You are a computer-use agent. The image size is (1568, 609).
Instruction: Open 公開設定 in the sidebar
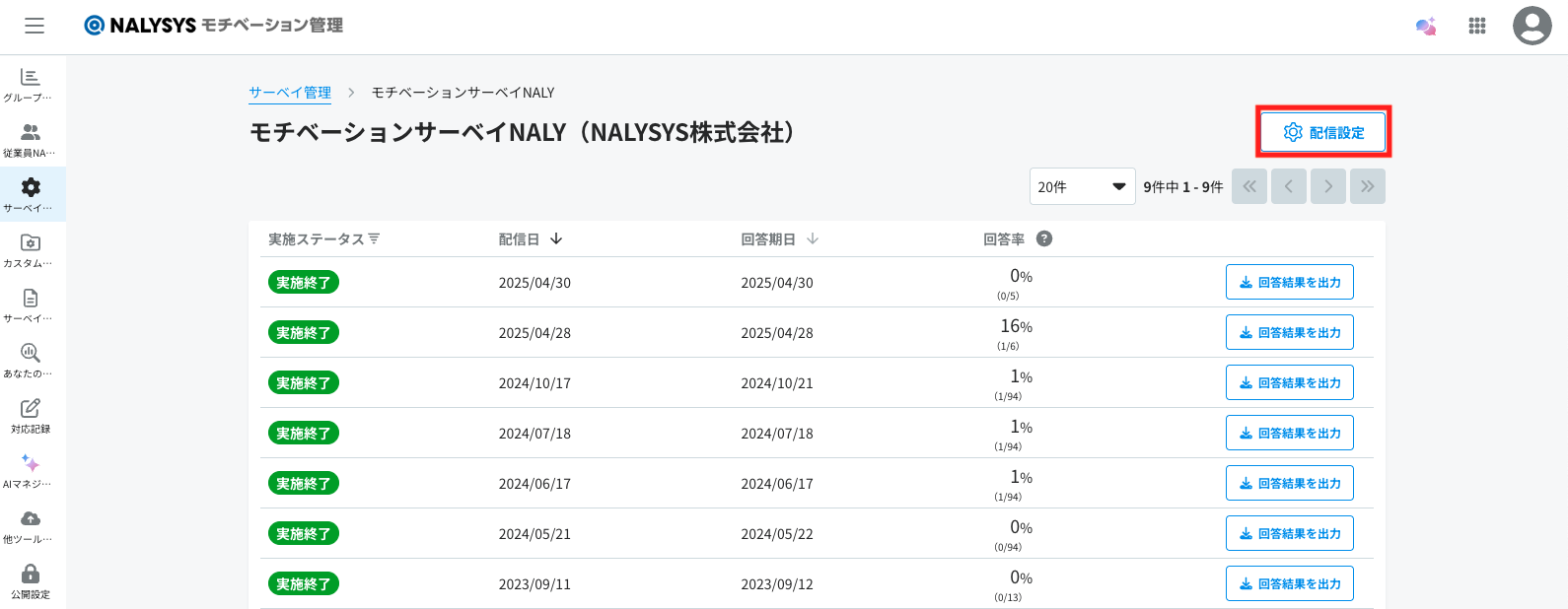31,581
